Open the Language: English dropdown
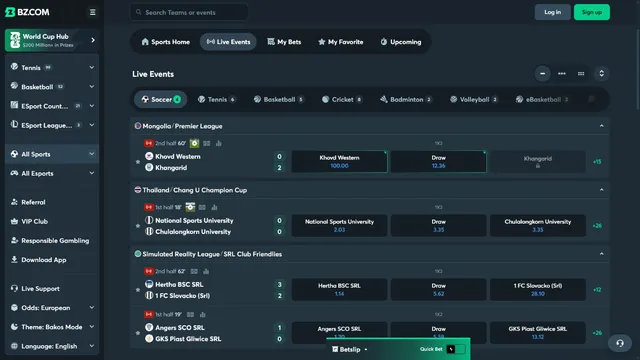 click(52, 346)
